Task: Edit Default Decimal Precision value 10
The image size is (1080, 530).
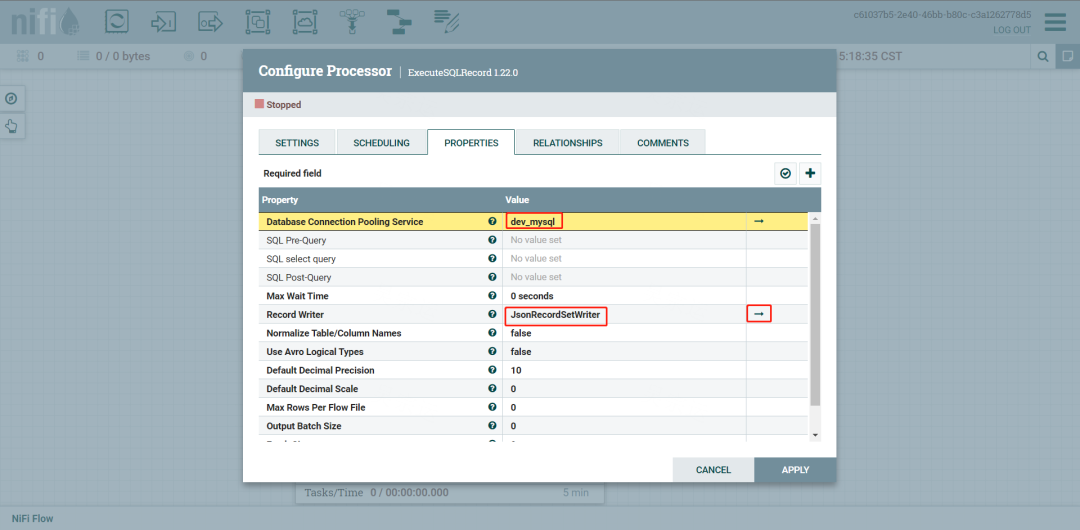Action: (x=625, y=370)
